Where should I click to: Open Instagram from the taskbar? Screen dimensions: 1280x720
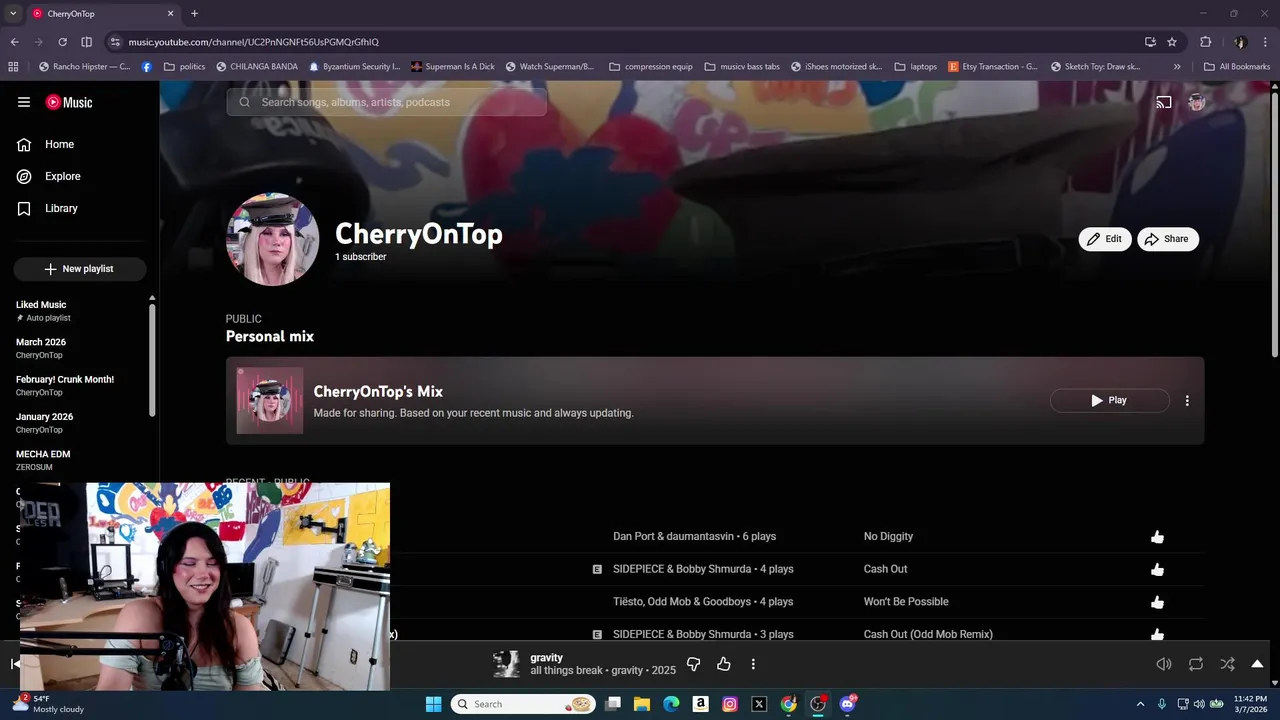click(730, 704)
